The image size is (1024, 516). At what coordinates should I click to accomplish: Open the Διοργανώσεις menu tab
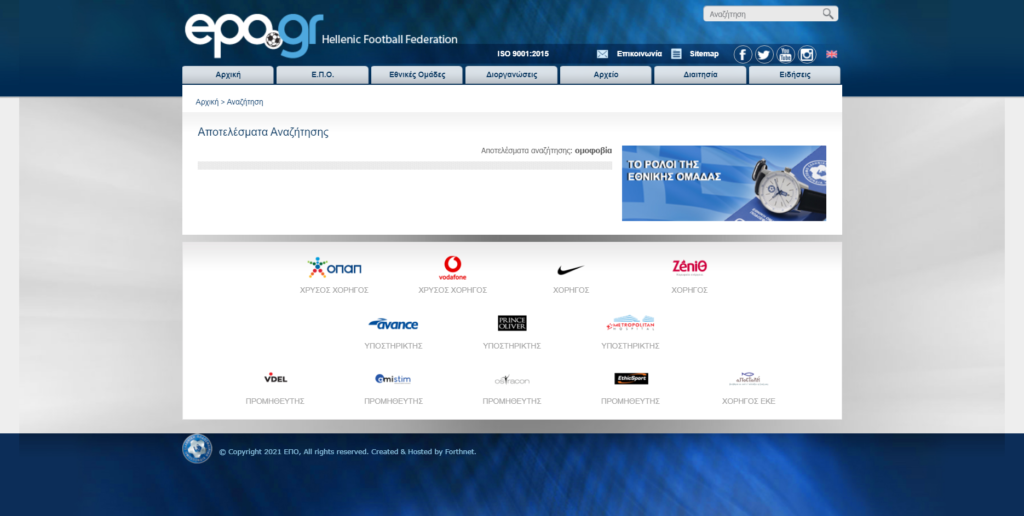click(x=511, y=75)
